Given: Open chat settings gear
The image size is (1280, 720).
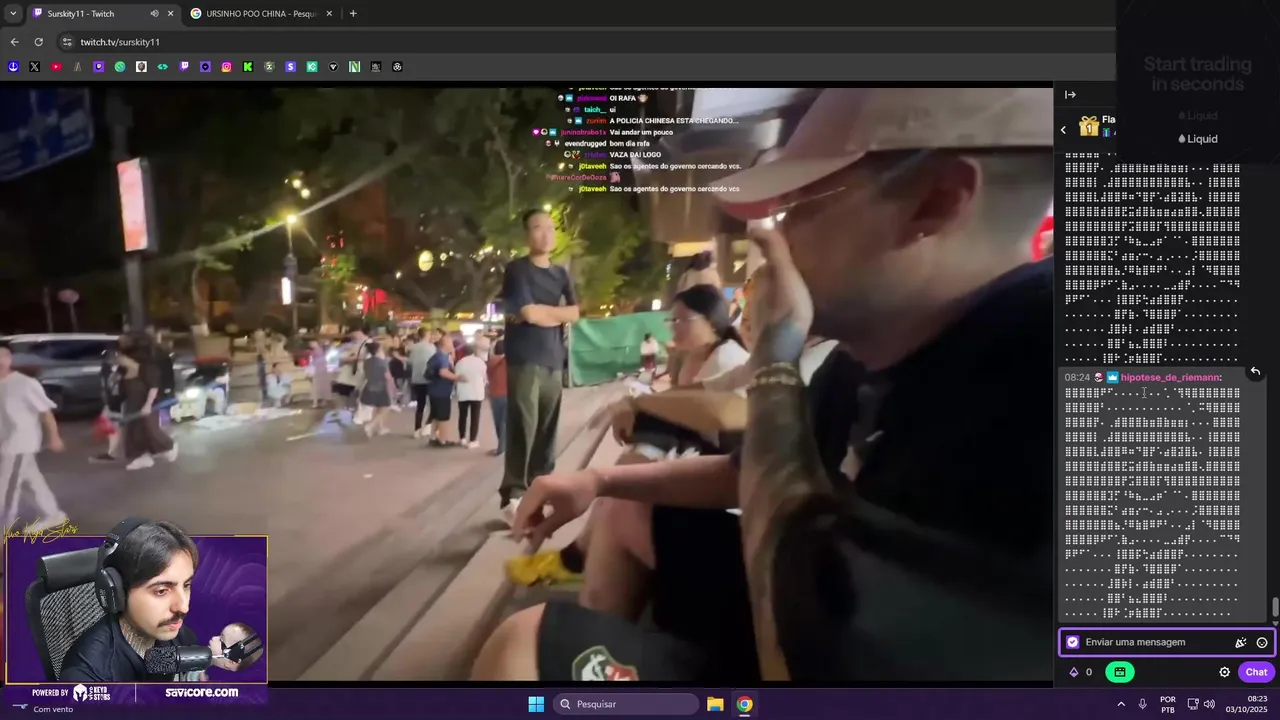Looking at the screenshot, I should tap(1224, 672).
